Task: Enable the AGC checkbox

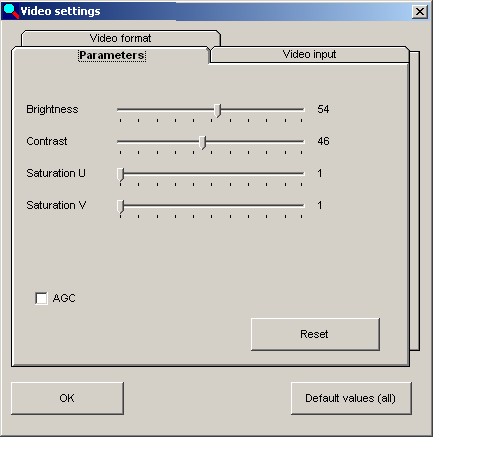Action: coord(41,298)
